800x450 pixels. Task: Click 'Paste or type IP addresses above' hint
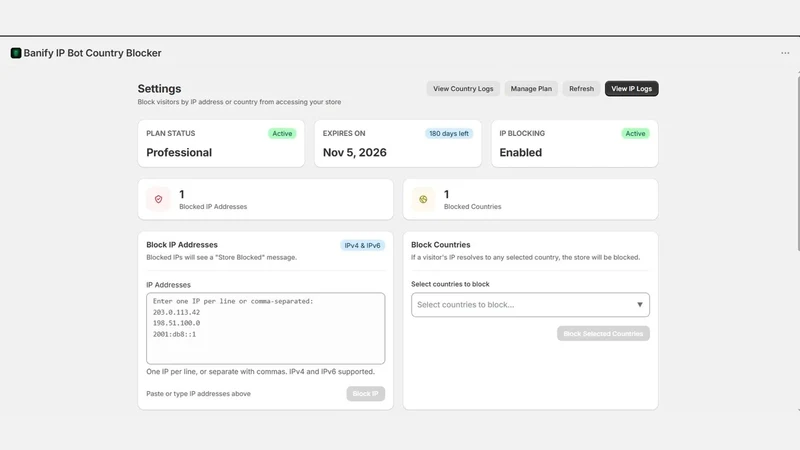point(198,394)
